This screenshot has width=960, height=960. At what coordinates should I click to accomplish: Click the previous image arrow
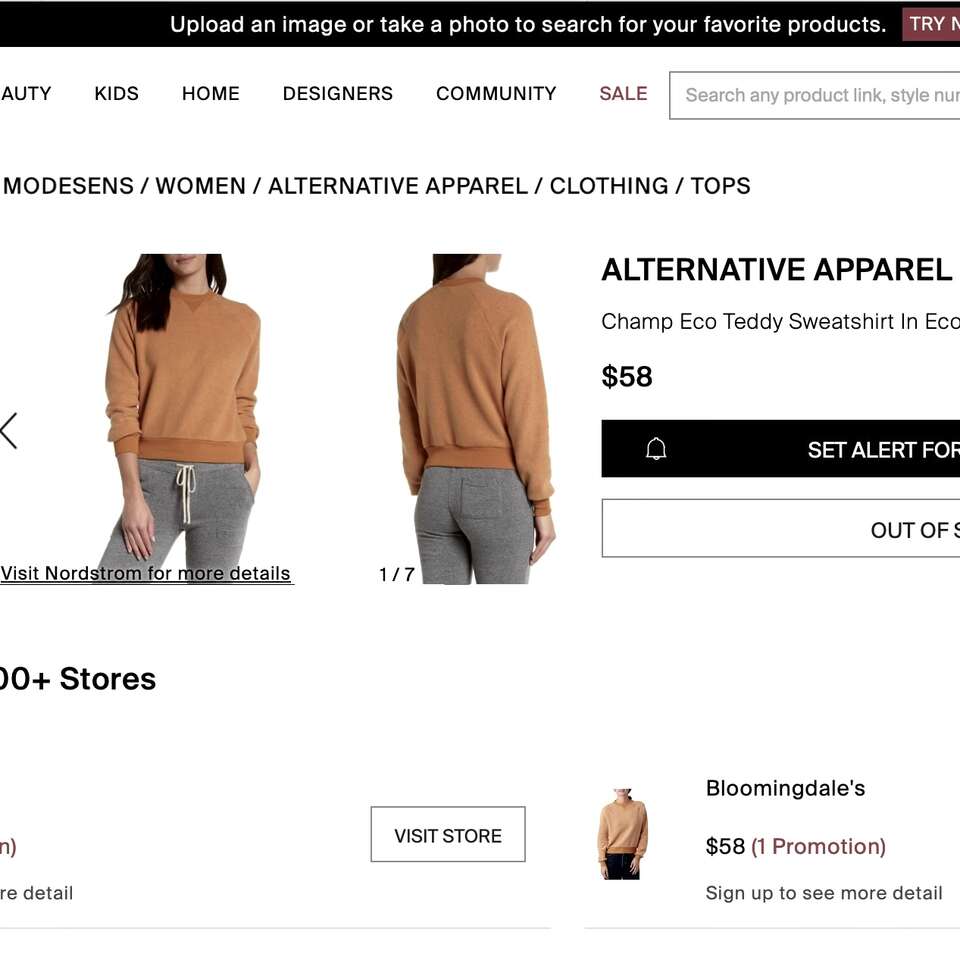click(x=9, y=431)
